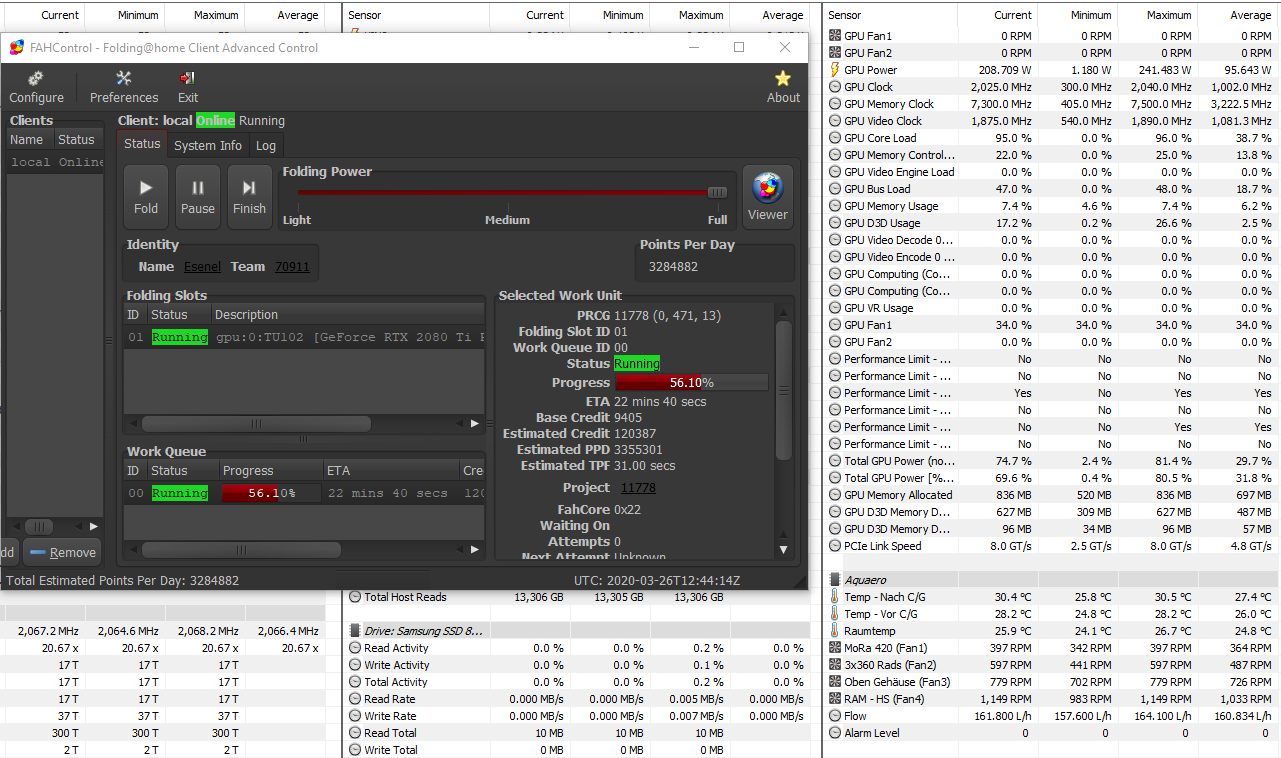Click the clock icon beside GPU Clock
Screen dimensions: 1281x758
pyautogui.click(x=835, y=87)
